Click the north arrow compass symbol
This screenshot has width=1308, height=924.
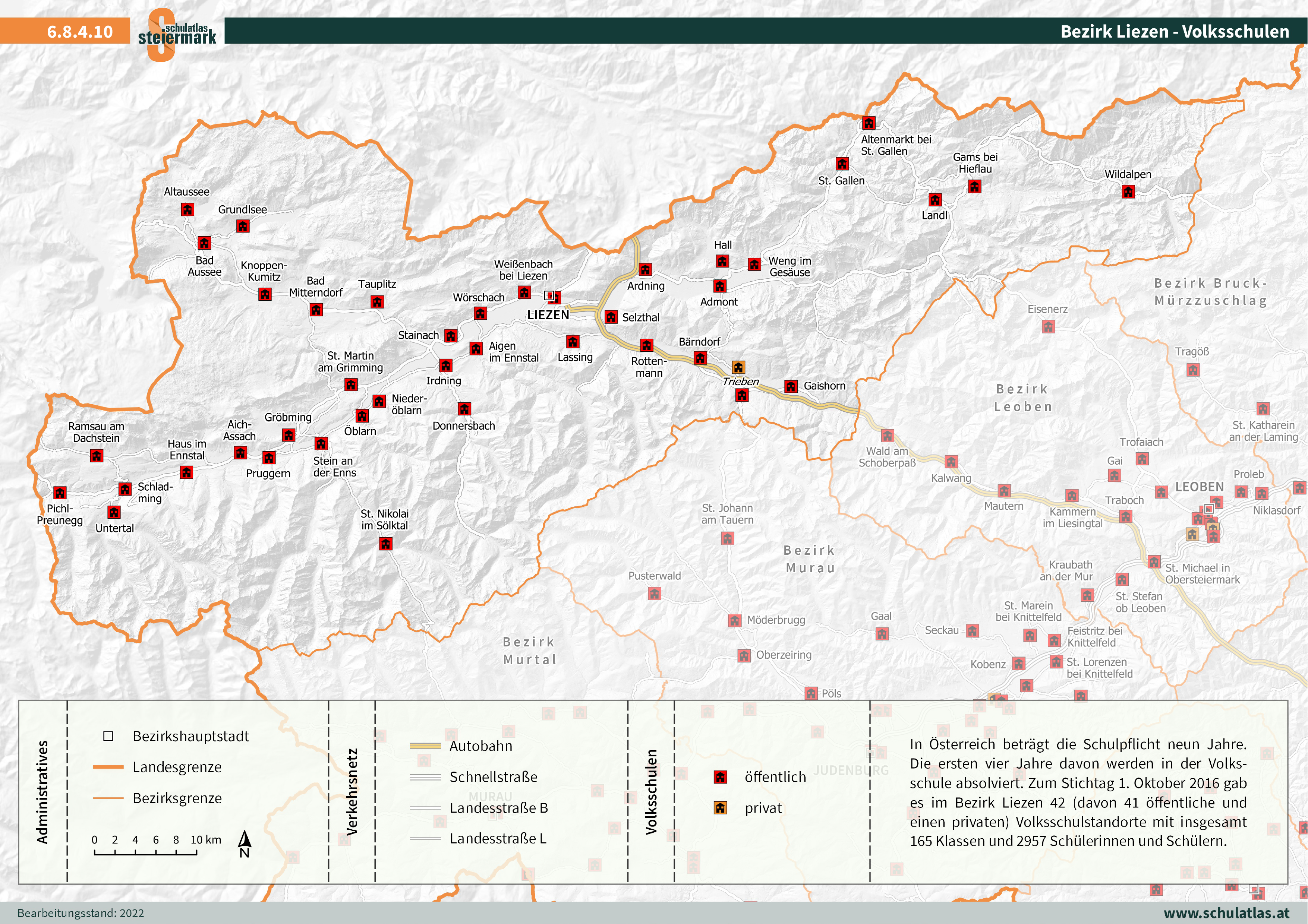coord(245,843)
